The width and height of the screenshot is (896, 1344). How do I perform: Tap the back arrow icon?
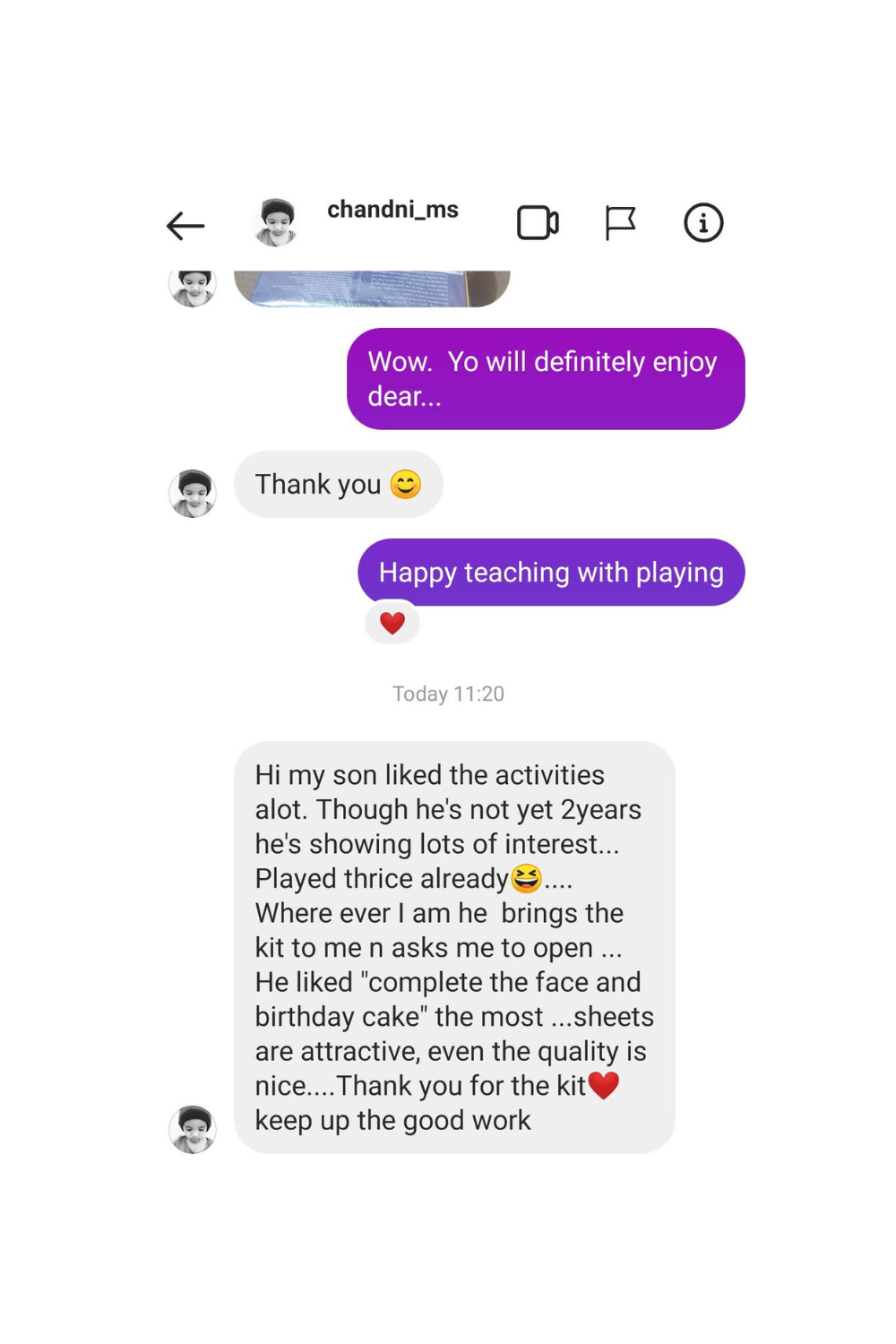point(185,225)
